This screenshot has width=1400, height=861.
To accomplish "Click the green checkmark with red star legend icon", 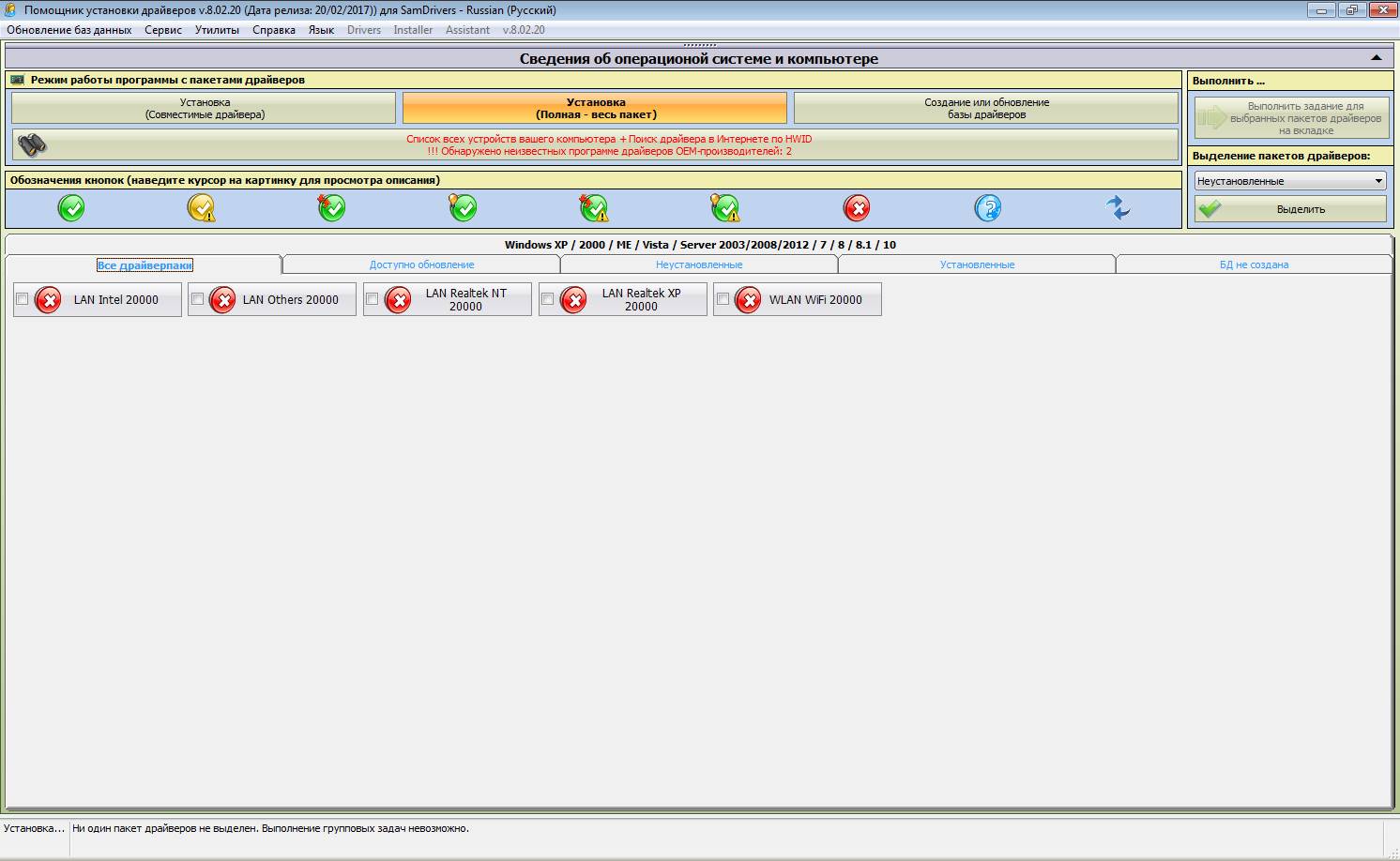I will pos(331,207).
